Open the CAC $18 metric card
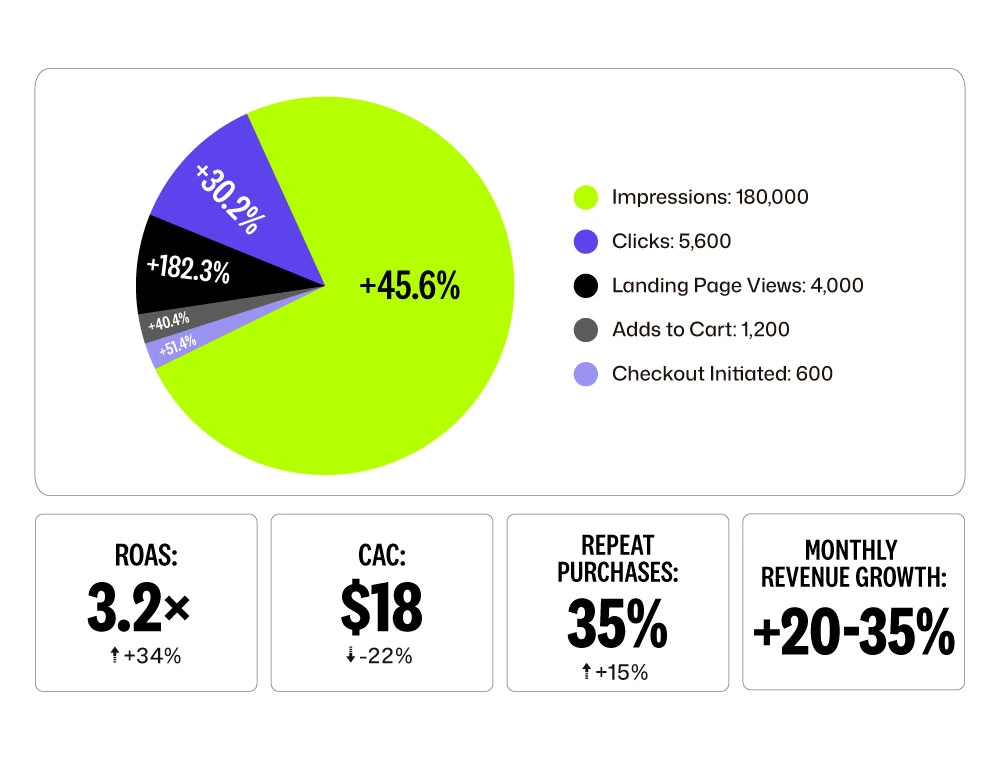1000x760 pixels. [382, 602]
